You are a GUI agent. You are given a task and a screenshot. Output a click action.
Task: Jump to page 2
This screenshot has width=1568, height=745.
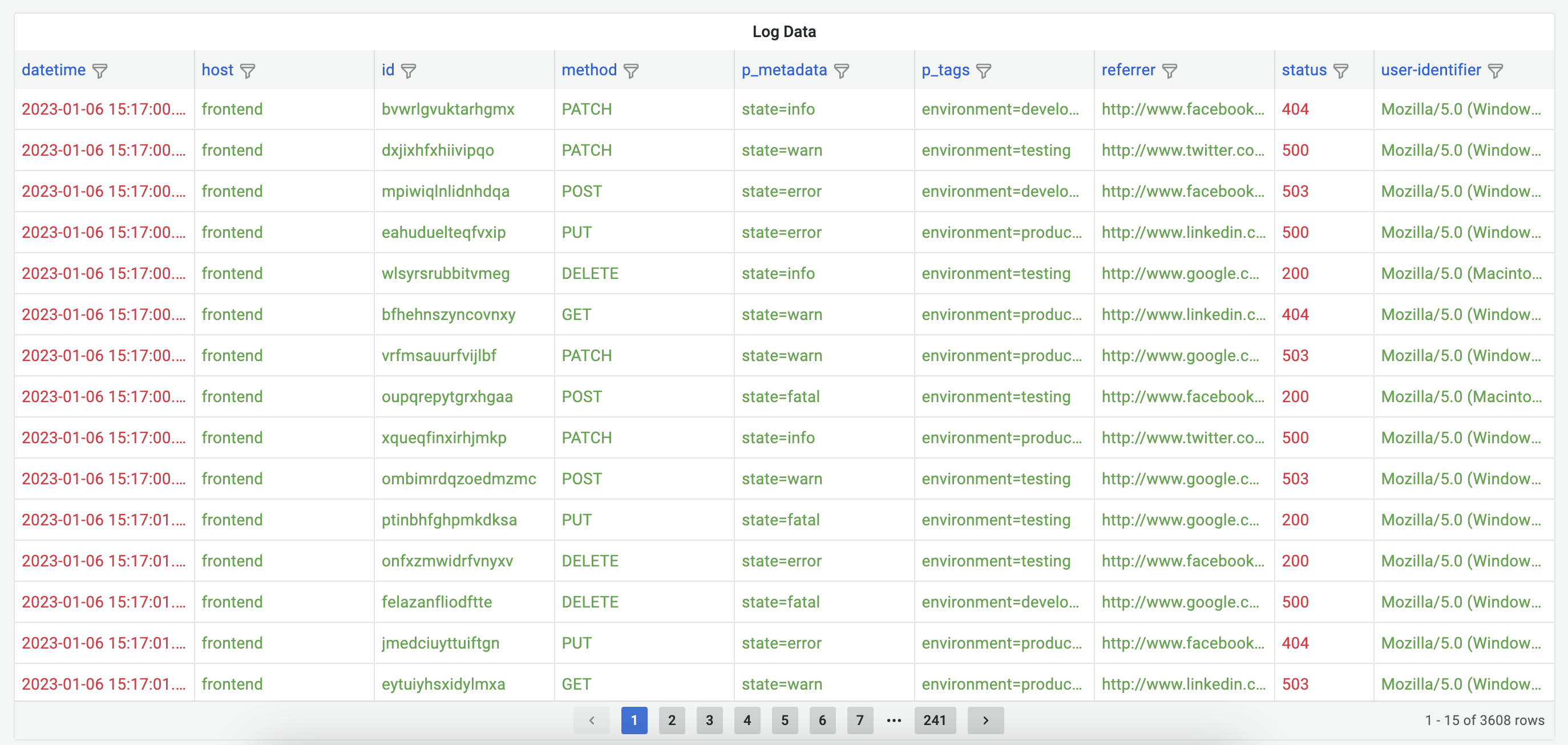pos(672,720)
